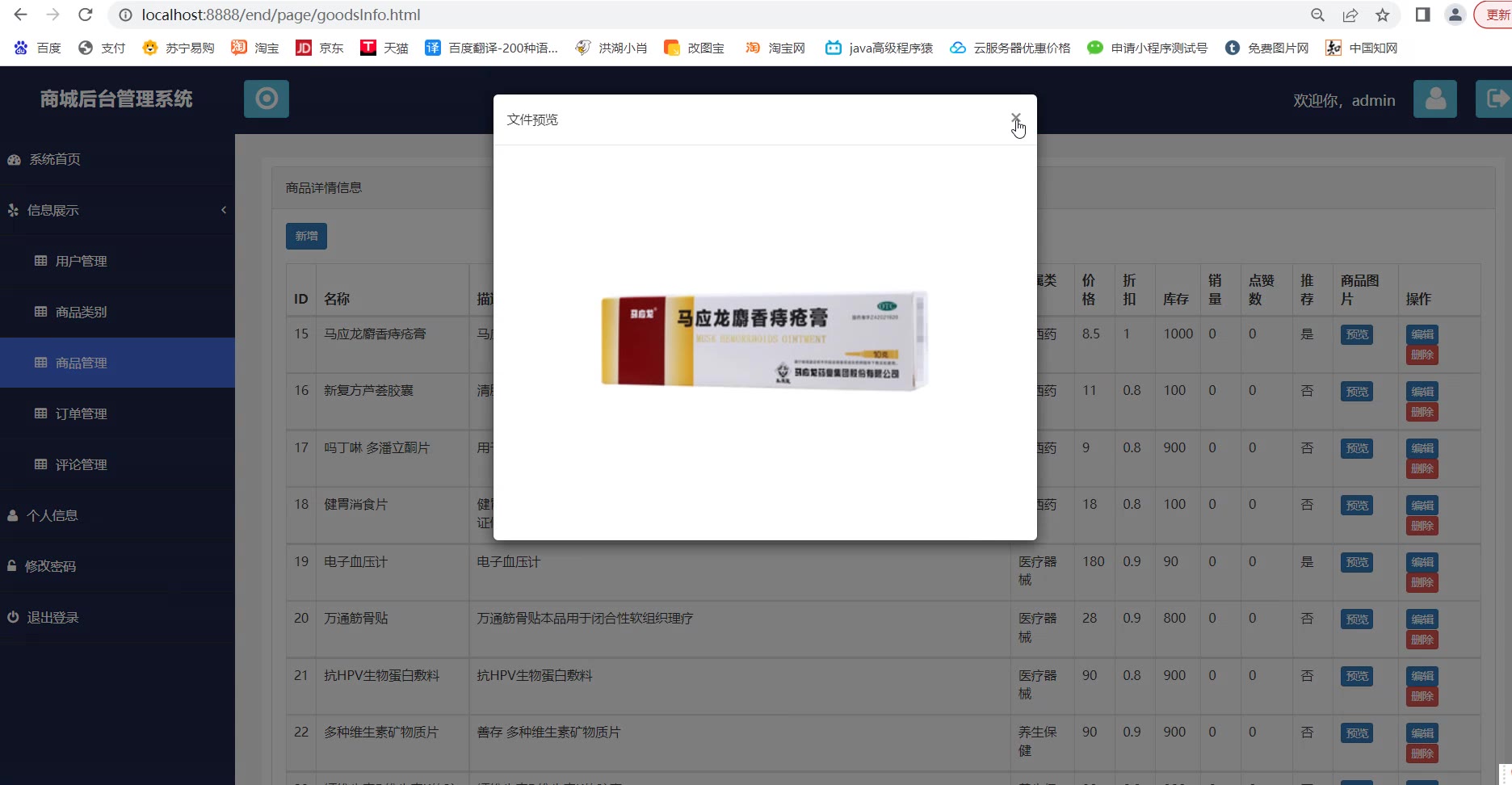Delete product 电子血压计
The width and height of the screenshot is (1512, 785).
coord(1422,582)
